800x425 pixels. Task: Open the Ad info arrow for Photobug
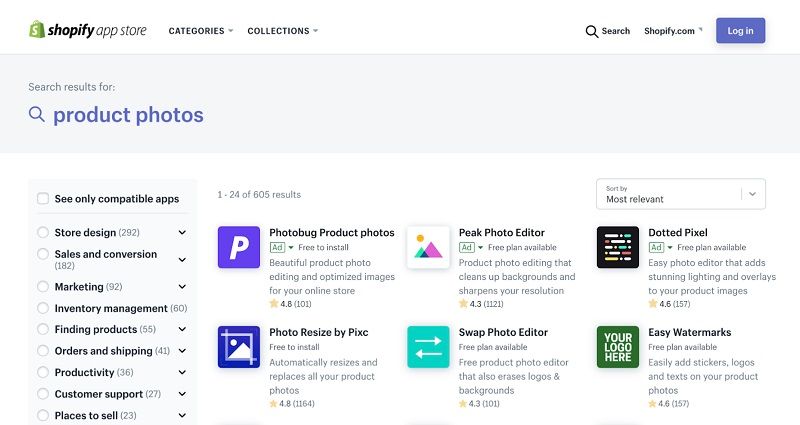tap(291, 247)
